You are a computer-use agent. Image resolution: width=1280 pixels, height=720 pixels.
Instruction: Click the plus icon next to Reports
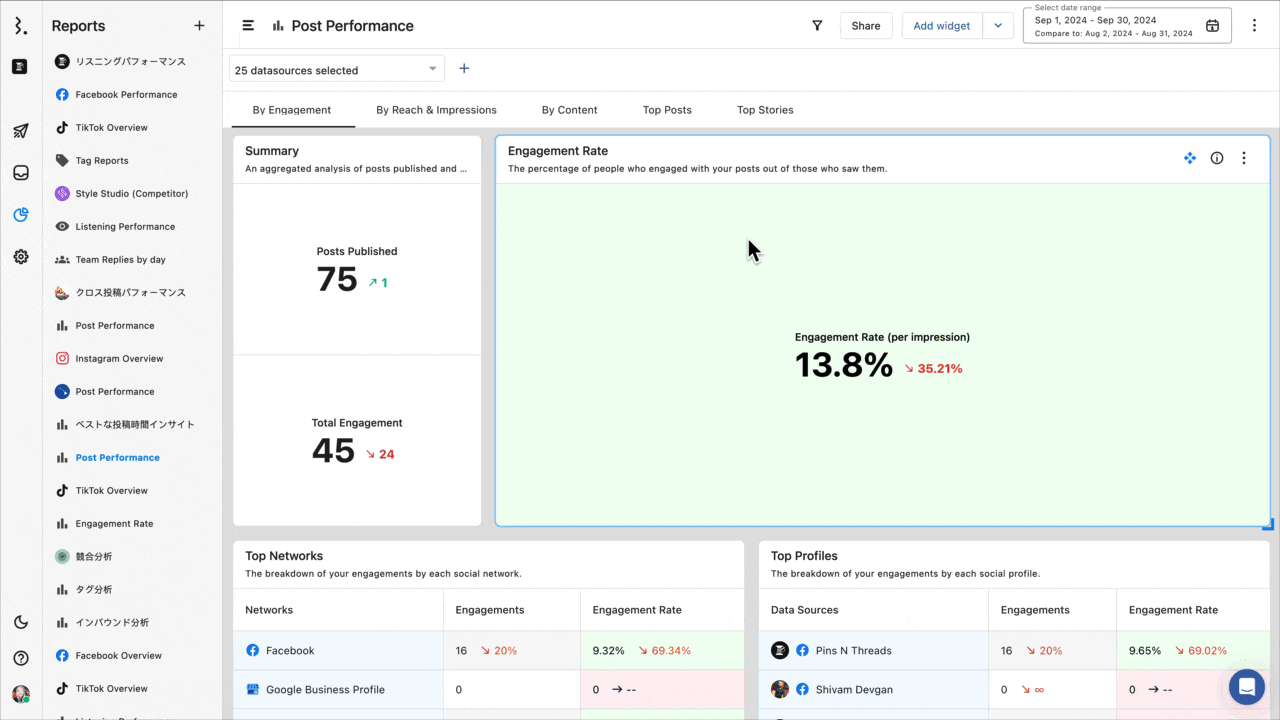[199, 26]
